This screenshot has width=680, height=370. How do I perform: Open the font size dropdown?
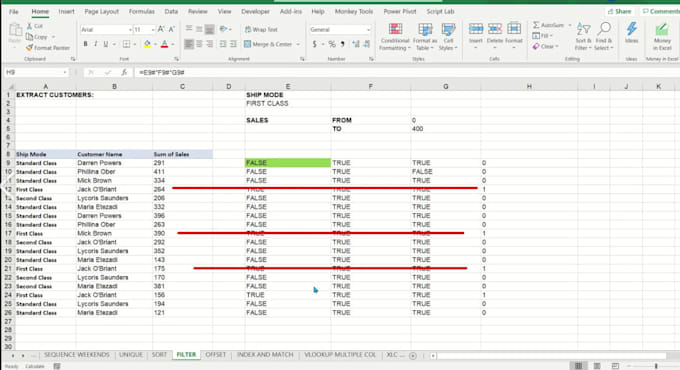[153, 29]
